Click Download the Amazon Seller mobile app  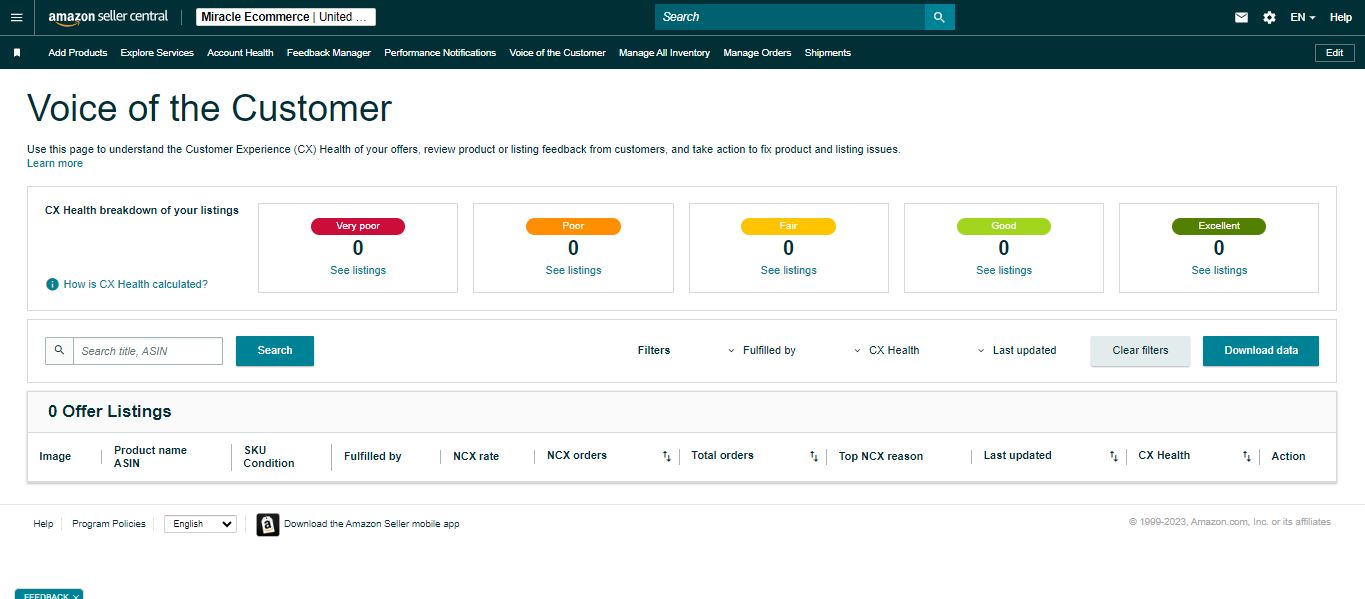[x=372, y=524]
